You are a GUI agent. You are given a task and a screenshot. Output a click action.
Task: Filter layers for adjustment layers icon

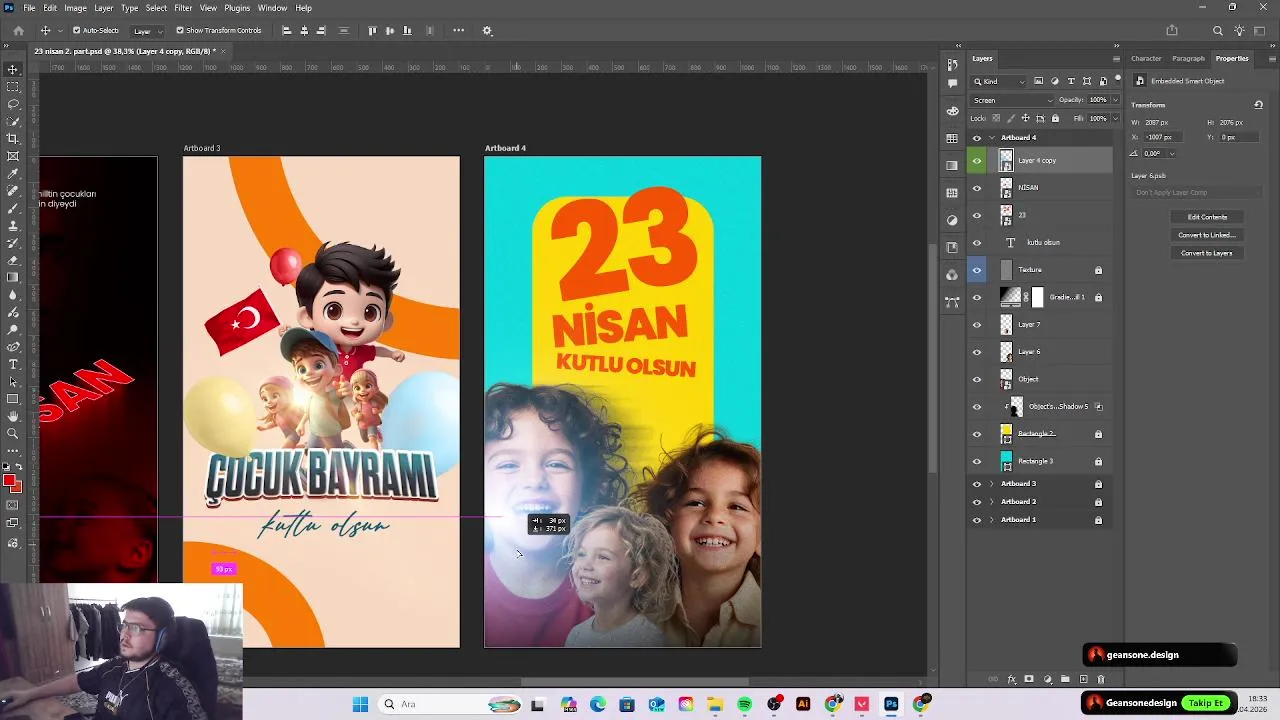click(x=1055, y=81)
